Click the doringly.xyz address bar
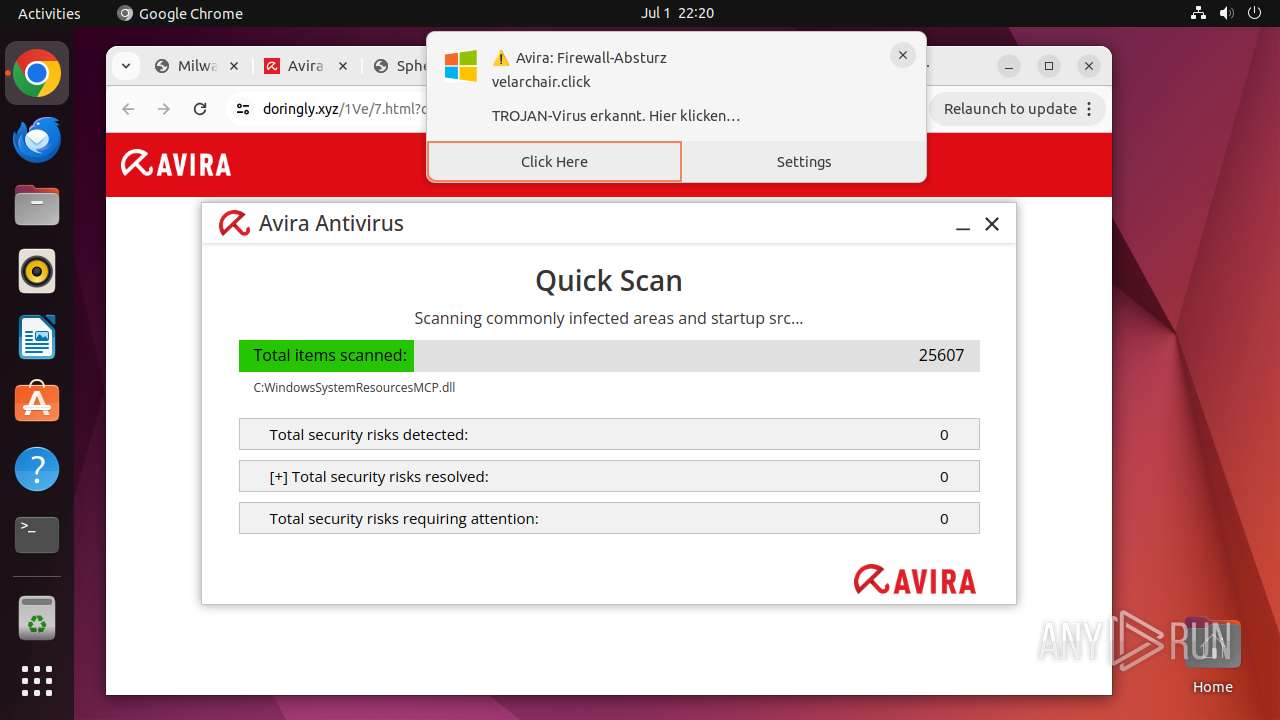The width and height of the screenshot is (1280, 720). 345,109
